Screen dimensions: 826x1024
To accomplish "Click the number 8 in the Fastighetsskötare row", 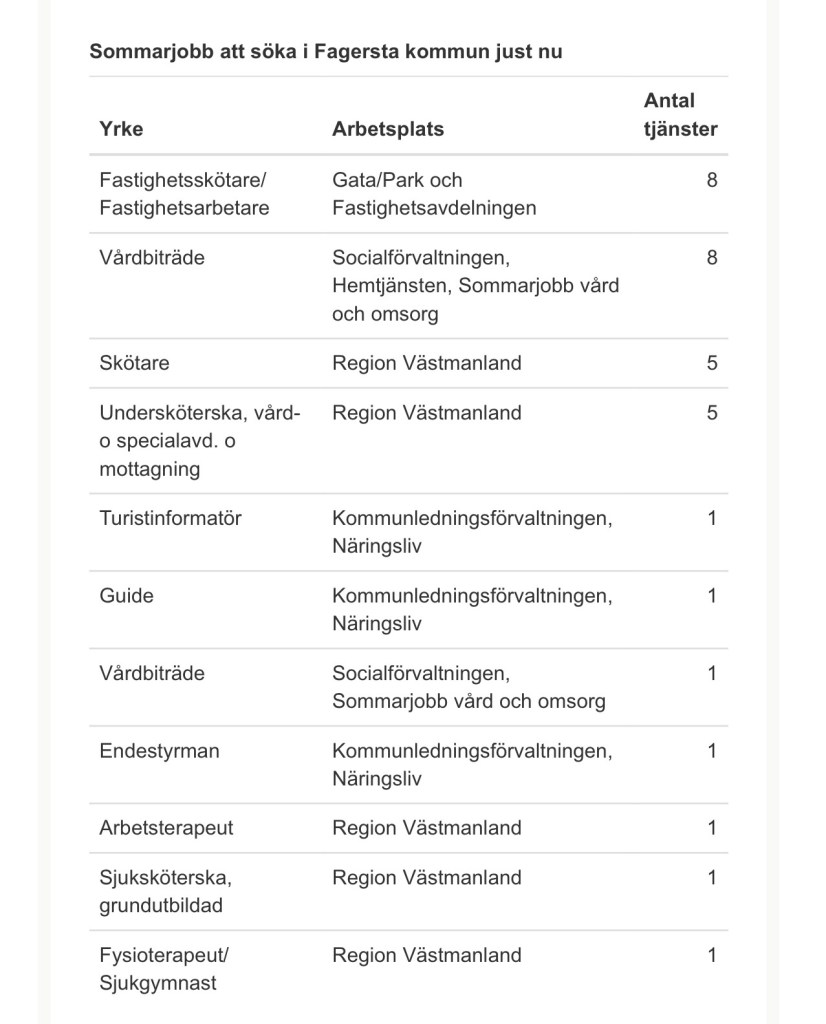I will tap(712, 181).
